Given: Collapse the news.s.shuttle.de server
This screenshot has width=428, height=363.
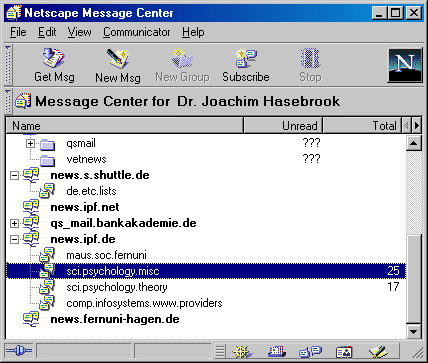Looking at the screenshot, I should (14, 176).
